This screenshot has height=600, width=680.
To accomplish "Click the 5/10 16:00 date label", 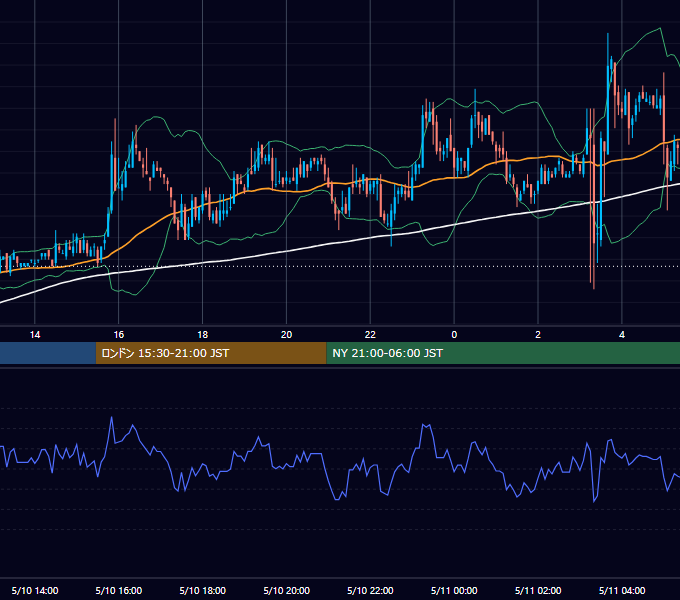I will [x=119, y=590].
